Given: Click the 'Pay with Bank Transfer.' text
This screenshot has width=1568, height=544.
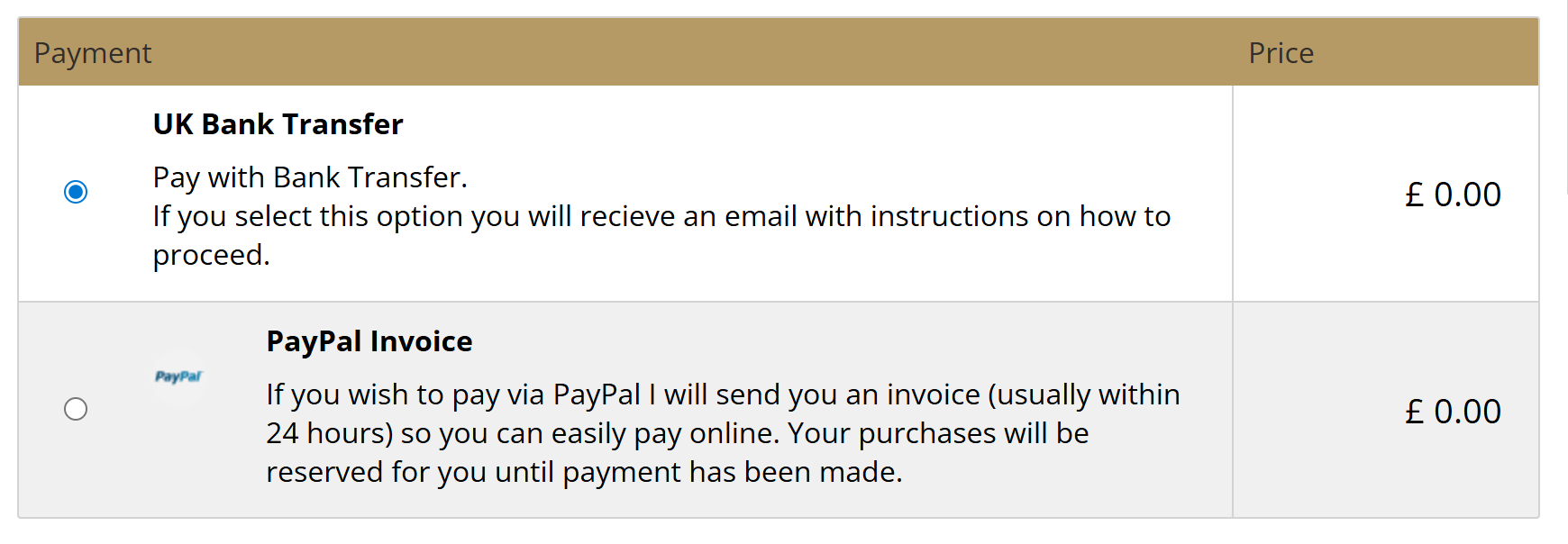Looking at the screenshot, I should [x=310, y=177].
